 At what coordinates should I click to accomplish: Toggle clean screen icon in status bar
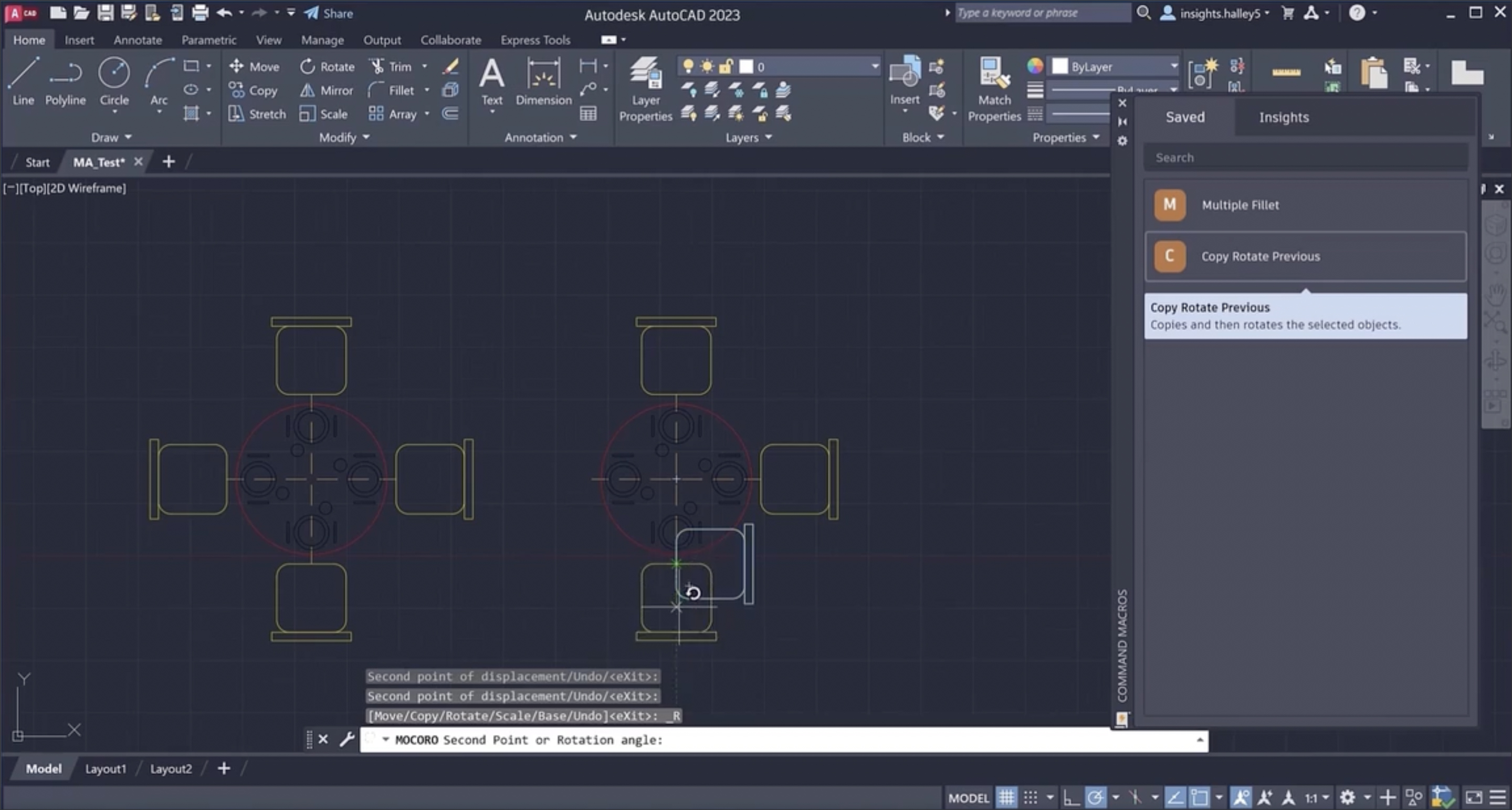(x=1474, y=797)
